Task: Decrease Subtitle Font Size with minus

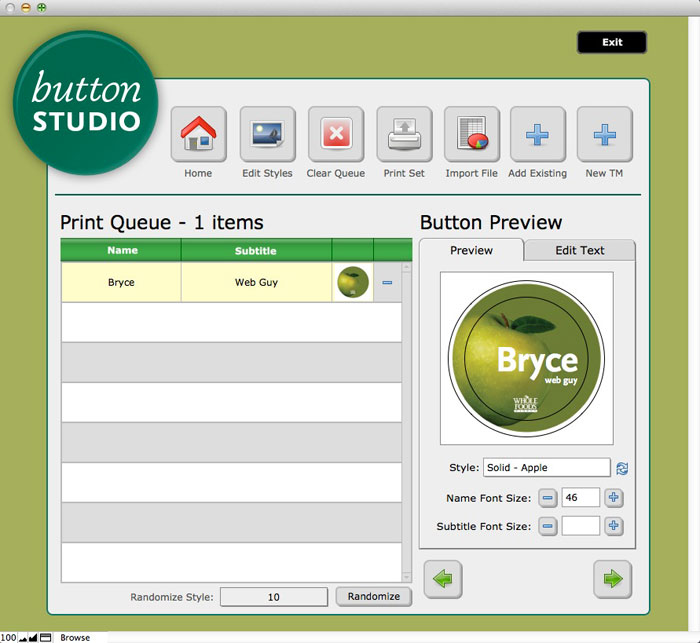Action: pos(547,526)
